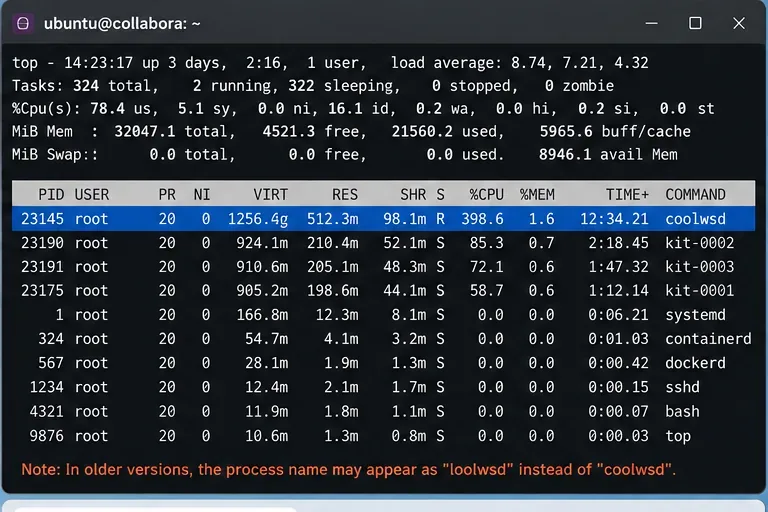Click the 324 total tasks value
Viewport: 768px width, 512px height.
(86, 86)
